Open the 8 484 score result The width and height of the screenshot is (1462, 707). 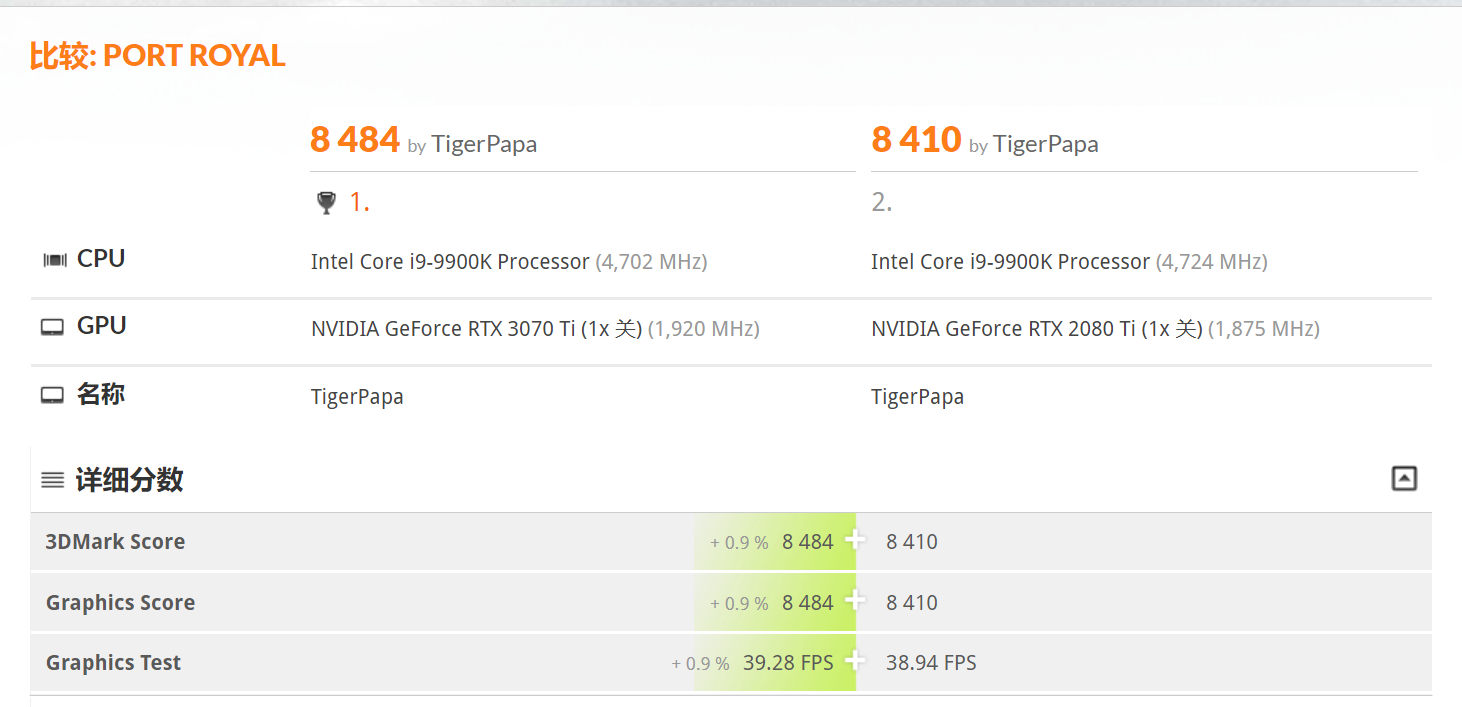pos(355,140)
